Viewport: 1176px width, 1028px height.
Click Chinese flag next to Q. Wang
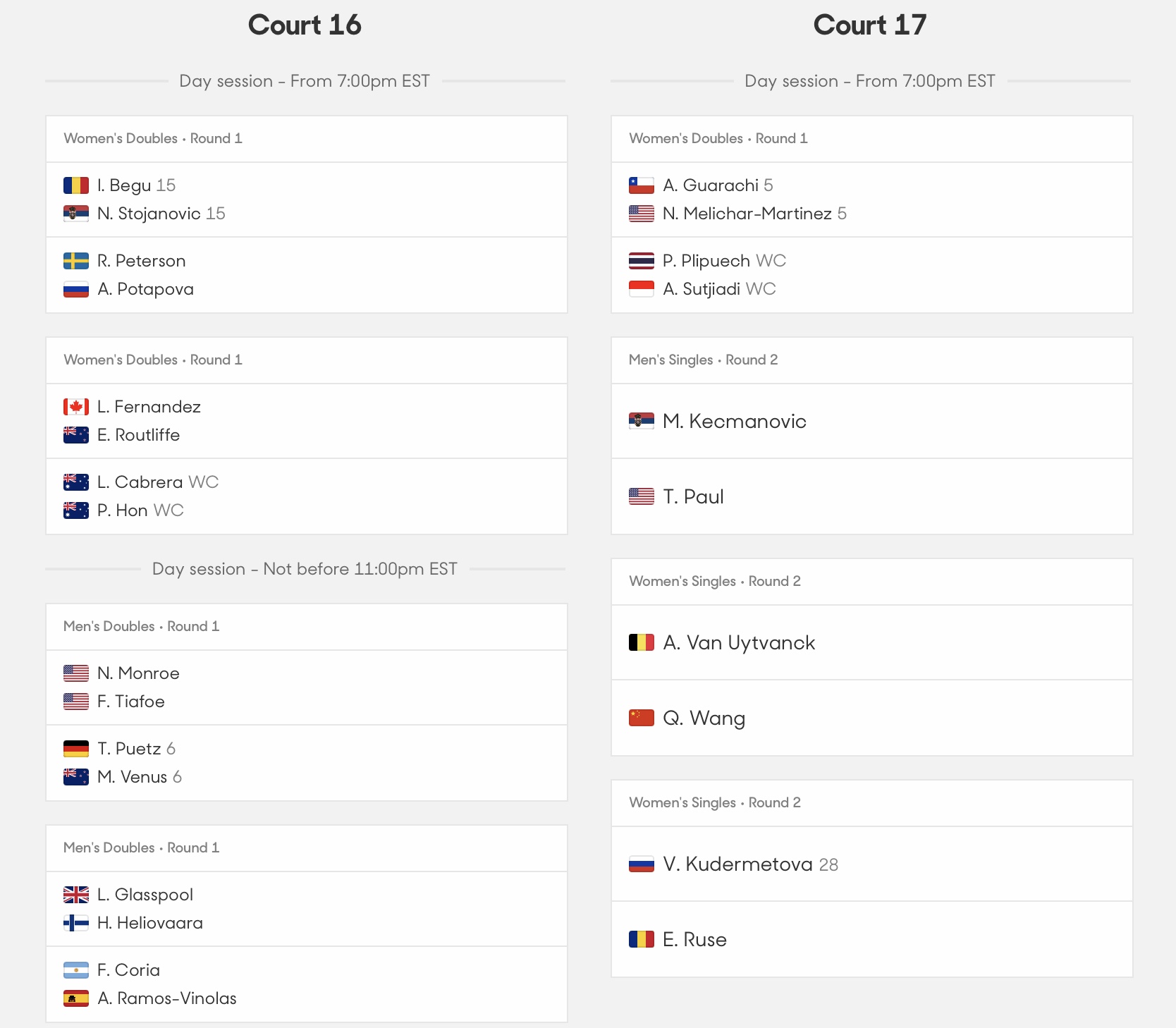[x=642, y=718]
